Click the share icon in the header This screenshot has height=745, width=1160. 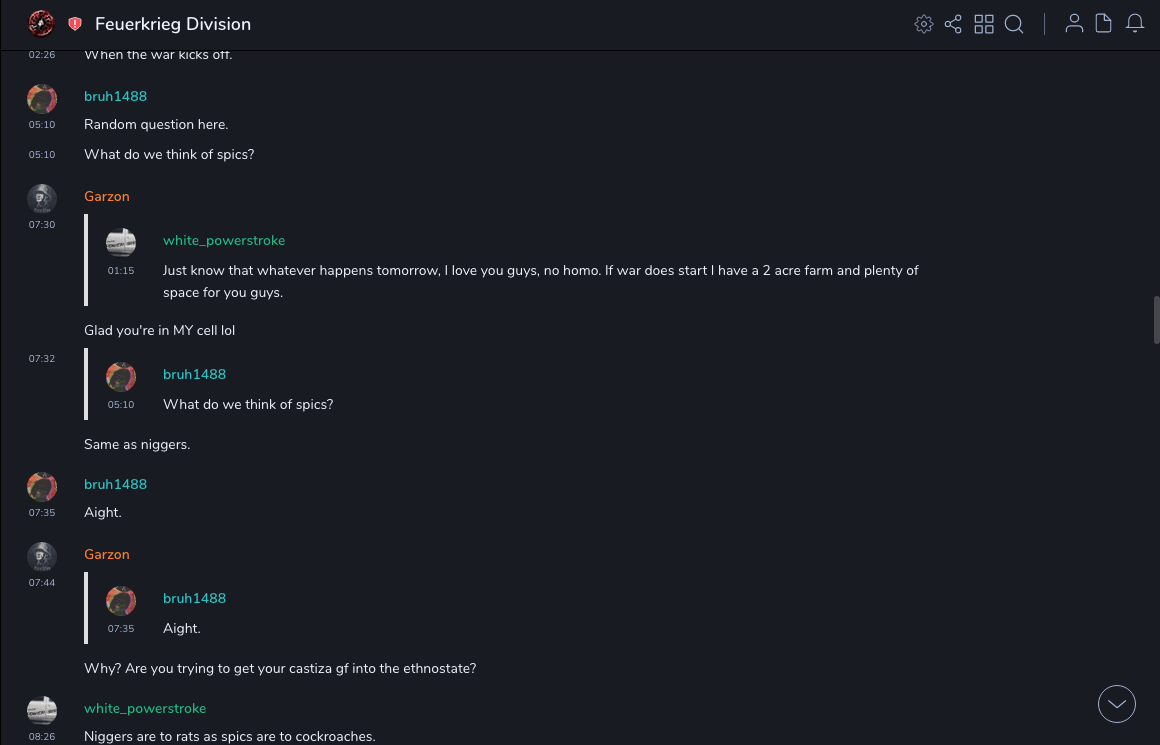pyautogui.click(x=953, y=24)
